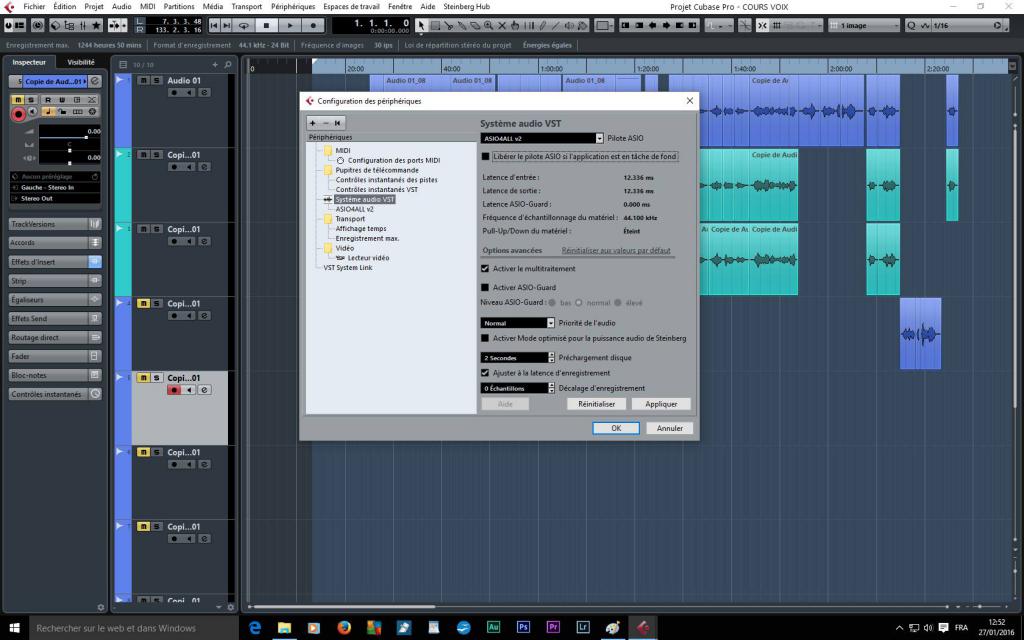Click Annuler to cancel device setup
Viewport: 1024px width, 640px height.
tap(669, 428)
